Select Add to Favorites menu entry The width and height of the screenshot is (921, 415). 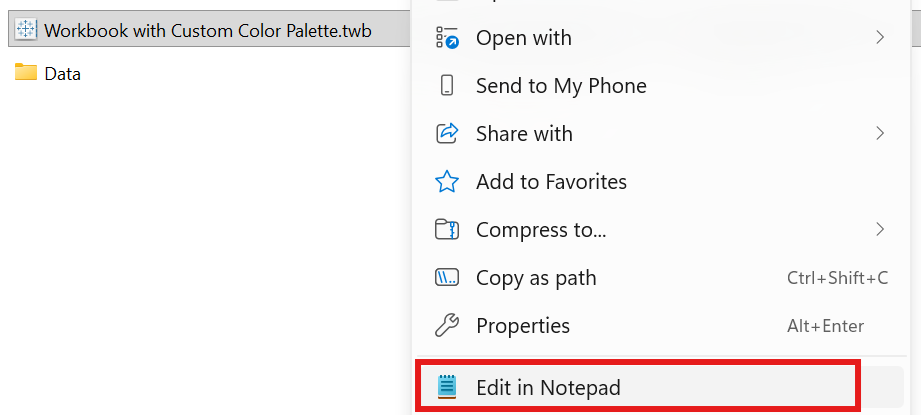point(551,182)
